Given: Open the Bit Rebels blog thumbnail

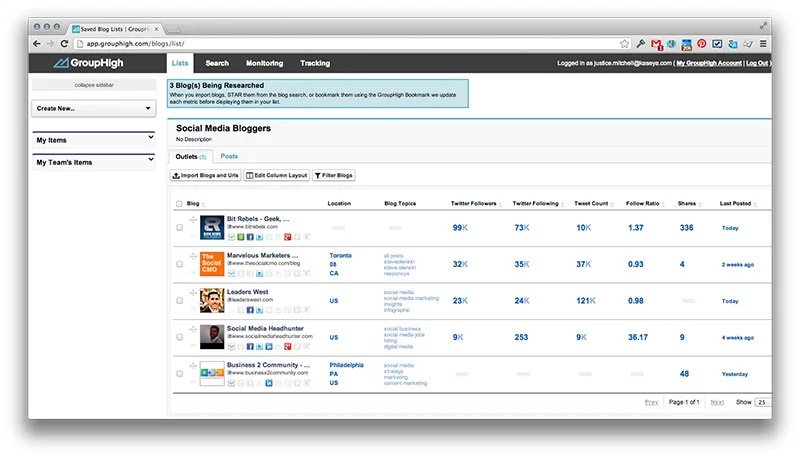Looking at the screenshot, I should (x=212, y=227).
